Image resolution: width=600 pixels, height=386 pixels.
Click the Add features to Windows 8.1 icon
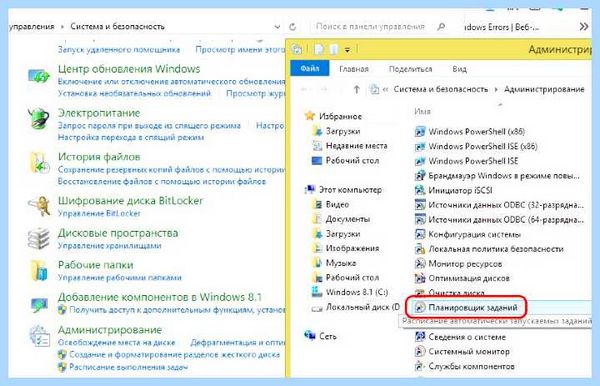click(x=40, y=305)
